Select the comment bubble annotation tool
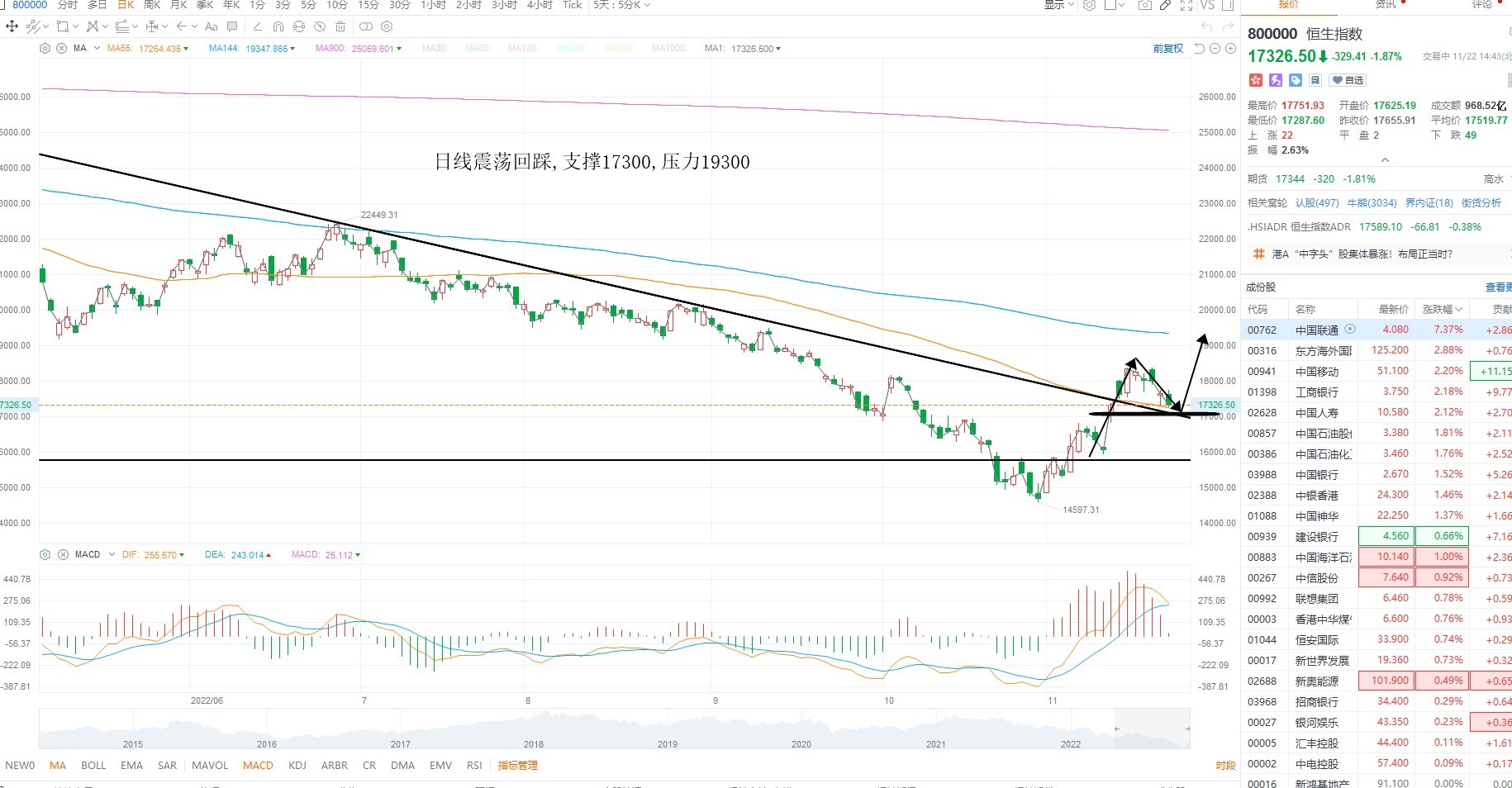 coord(232,26)
